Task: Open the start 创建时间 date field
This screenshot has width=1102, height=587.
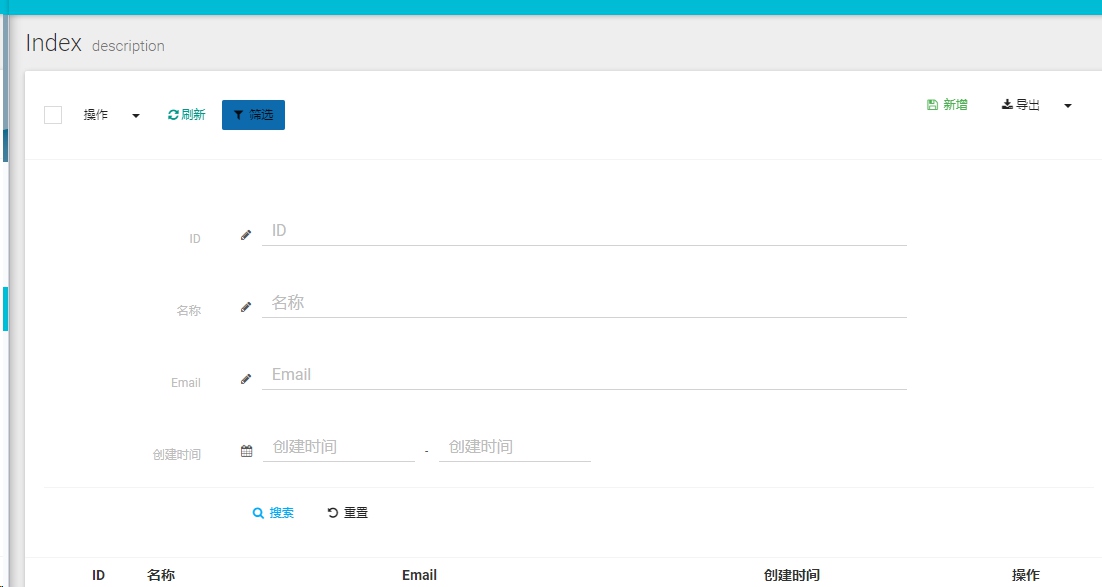Action: click(x=339, y=447)
